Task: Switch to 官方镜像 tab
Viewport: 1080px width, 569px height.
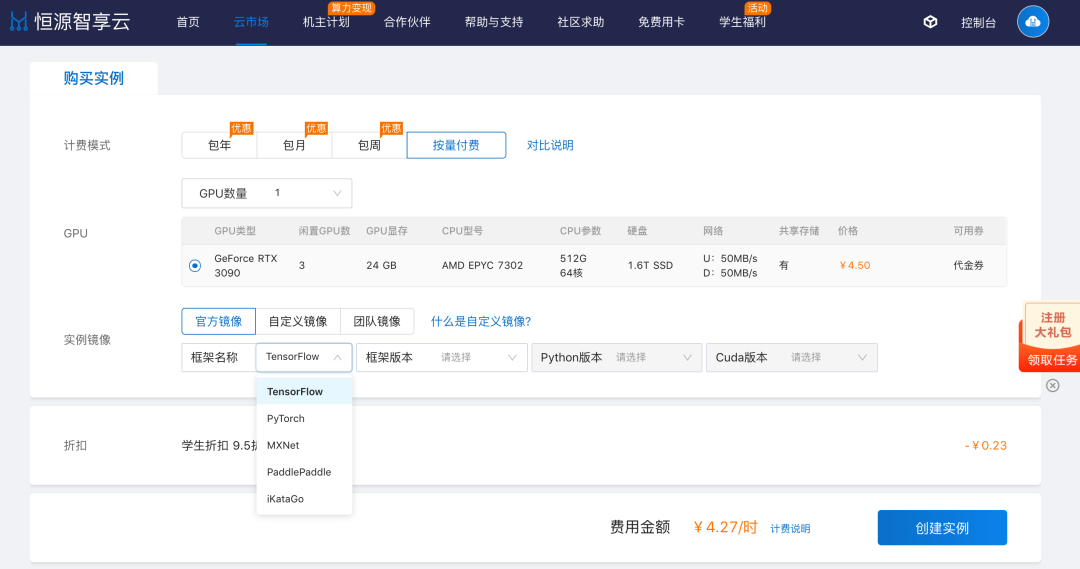Action: click(x=218, y=321)
